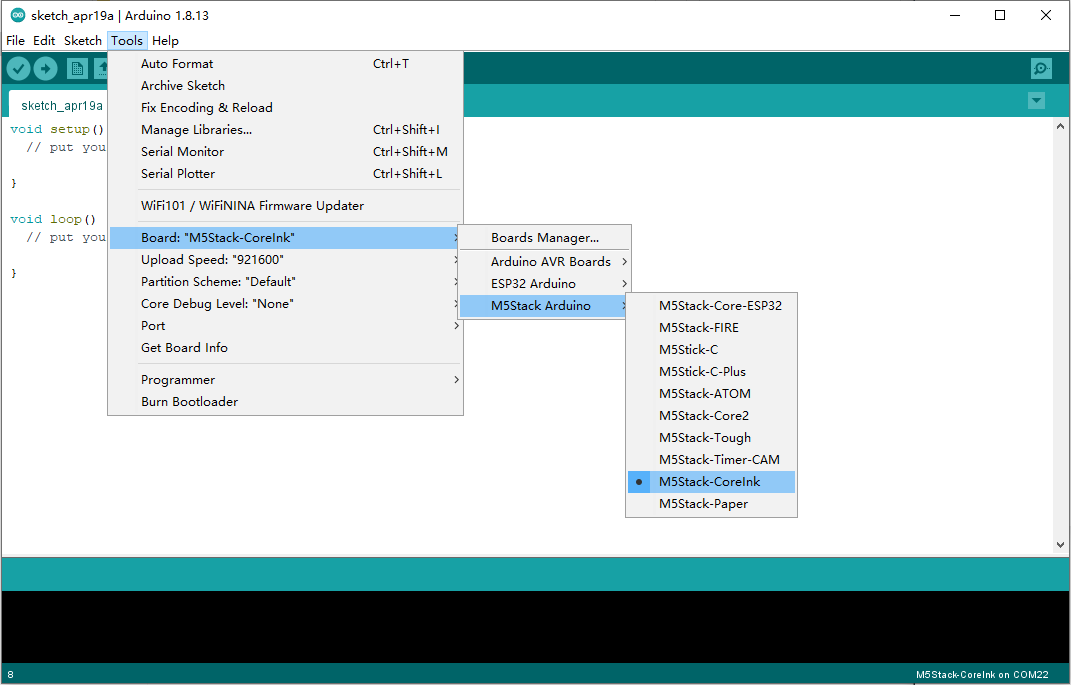Screen dimensions: 1071x685
Task: Select M5Stack-FIRE board
Action: (711, 327)
